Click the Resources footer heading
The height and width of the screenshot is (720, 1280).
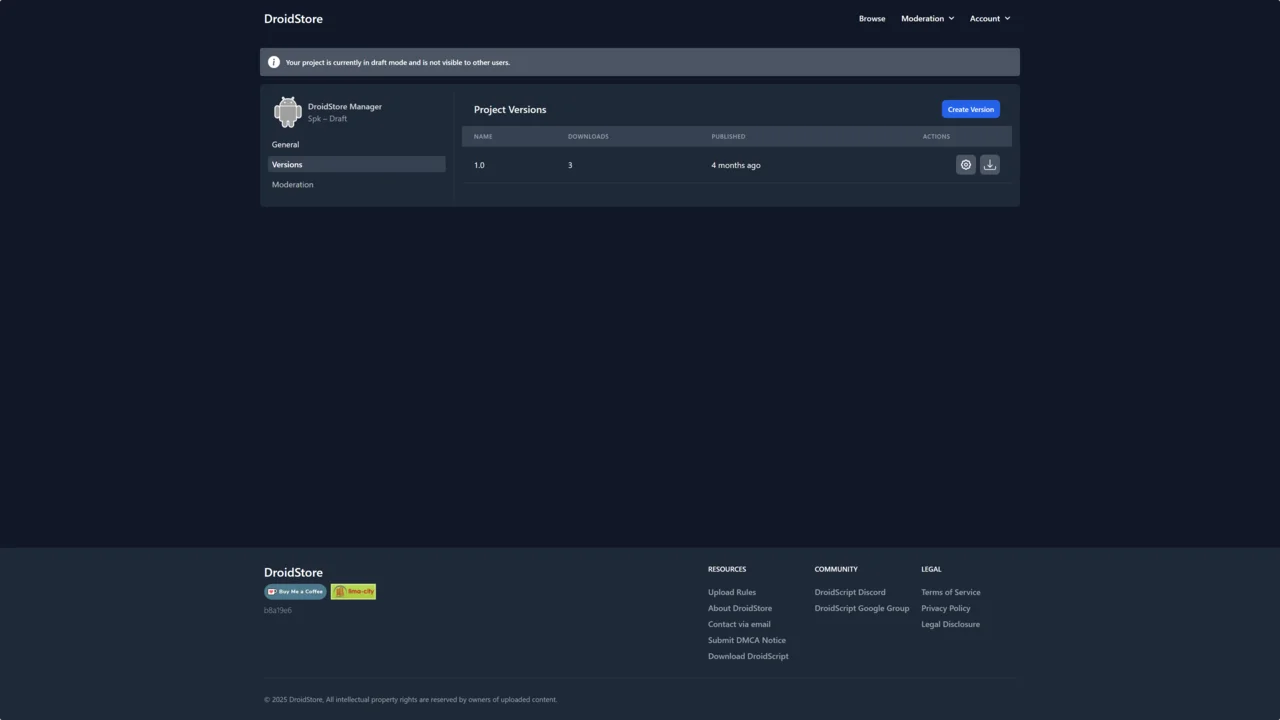[727, 569]
